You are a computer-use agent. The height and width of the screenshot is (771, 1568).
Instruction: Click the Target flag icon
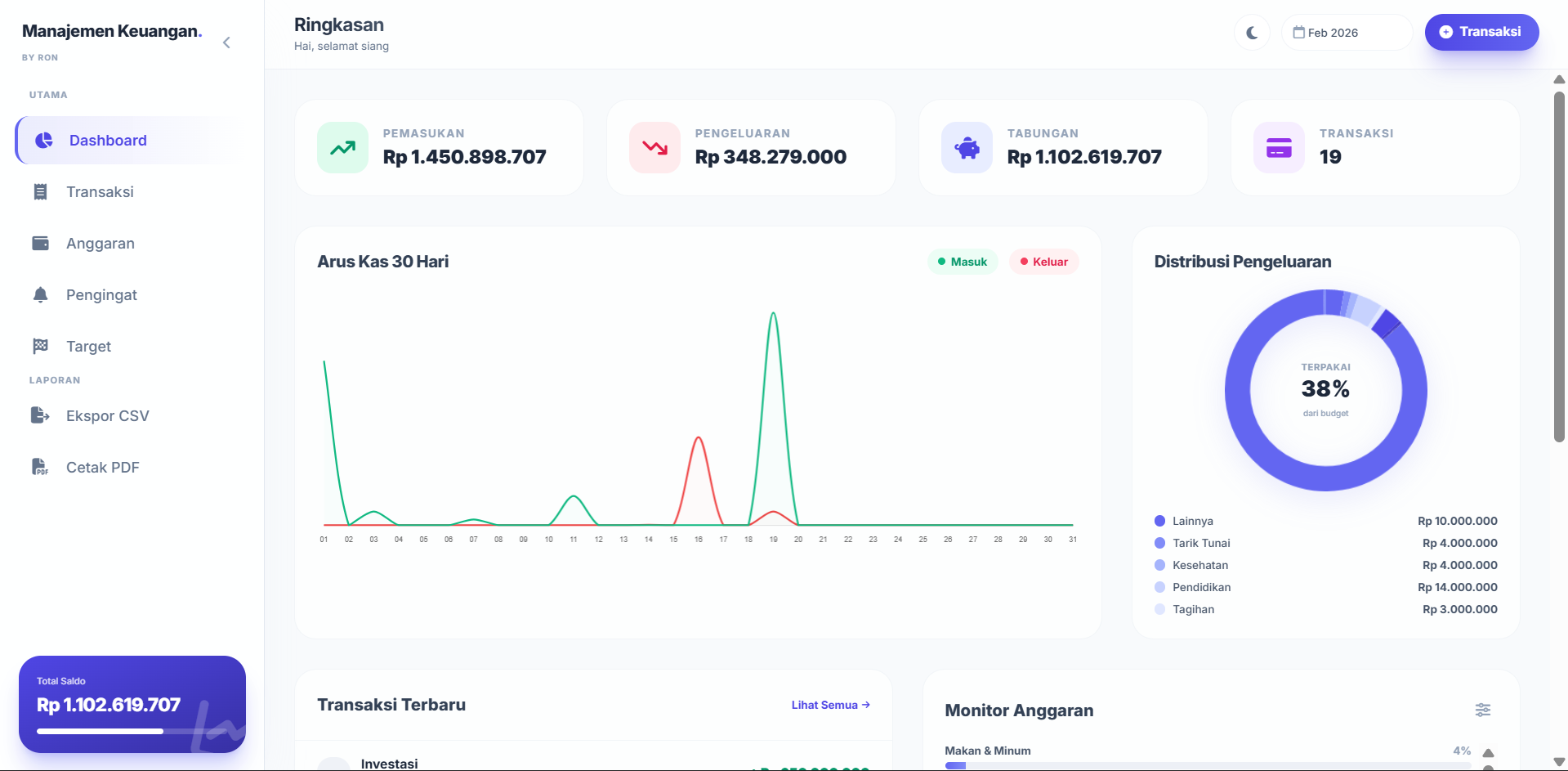(40, 346)
